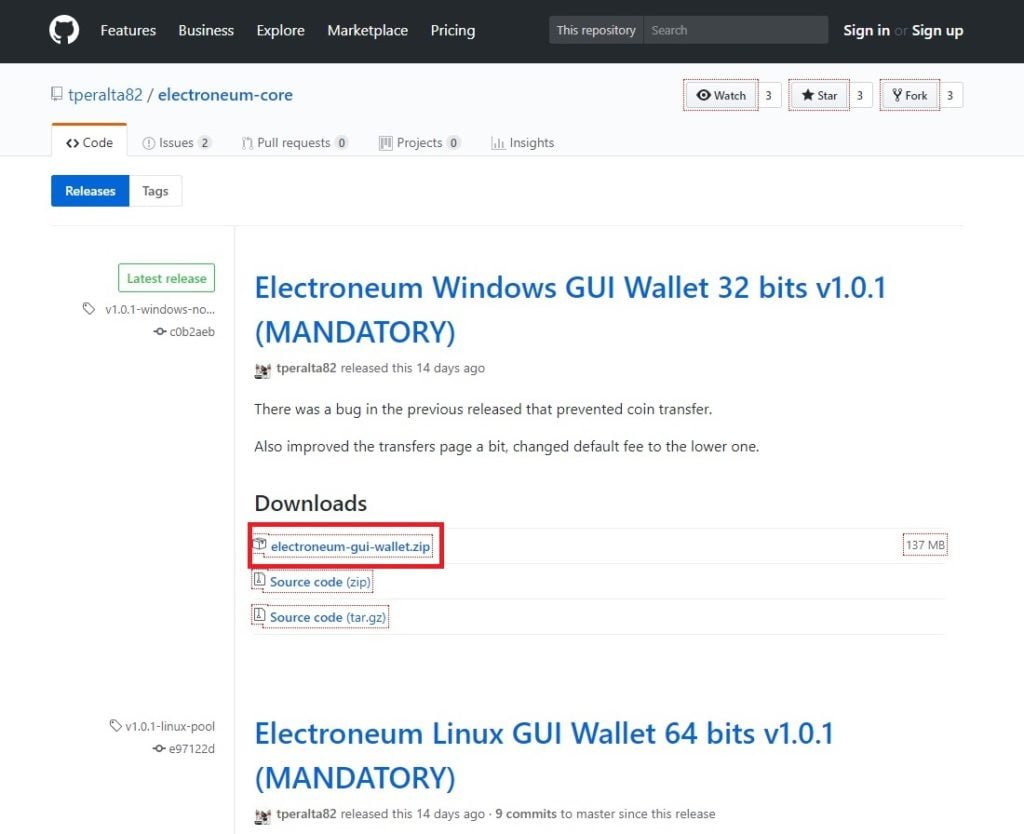Screen dimensions: 1024x834
Task: Click the Latest release badge
Action: pyautogui.click(x=167, y=278)
